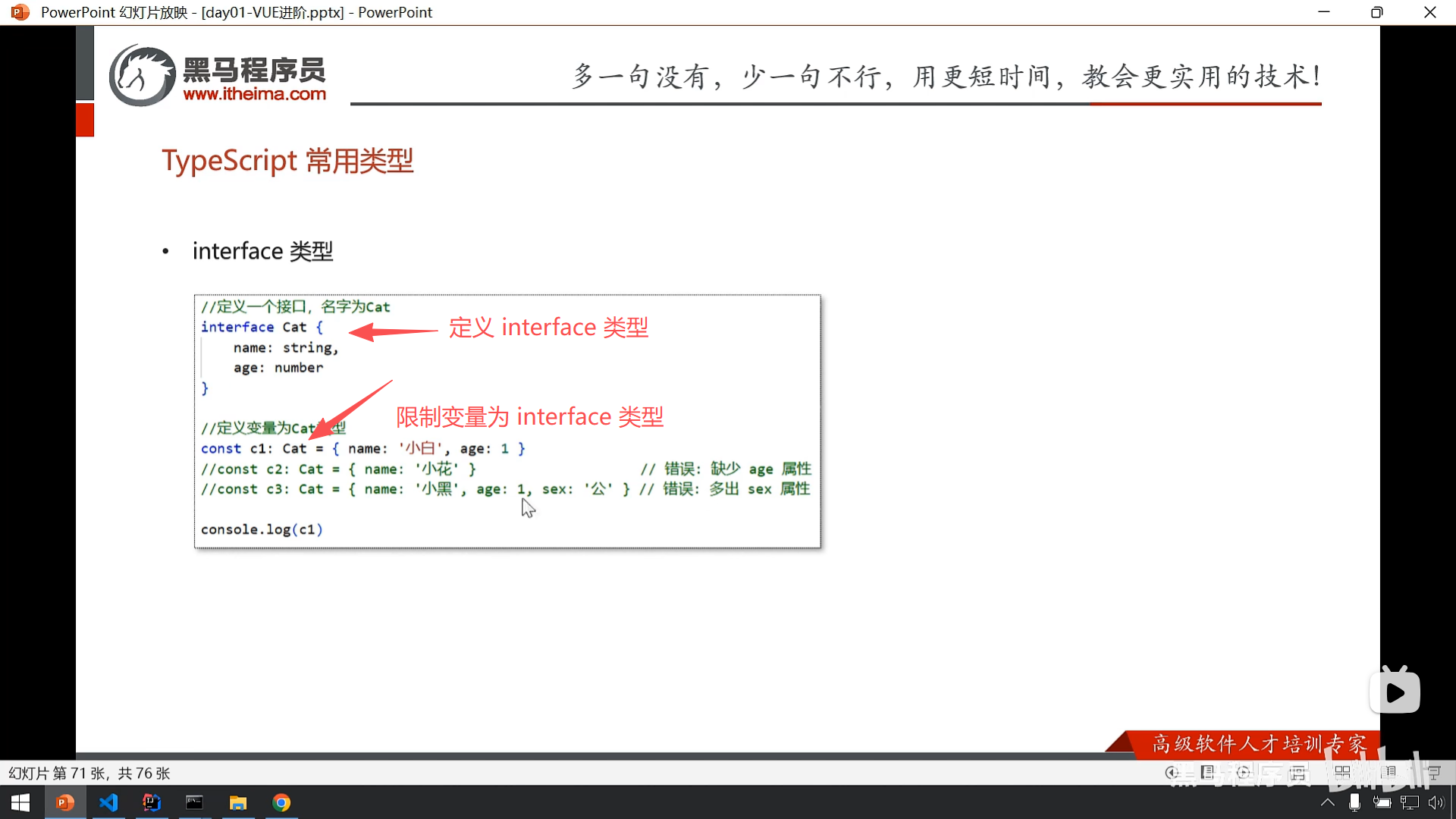The height and width of the screenshot is (819, 1456).
Task: Open Visual Studio Code from taskbar
Action: (108, 802)
